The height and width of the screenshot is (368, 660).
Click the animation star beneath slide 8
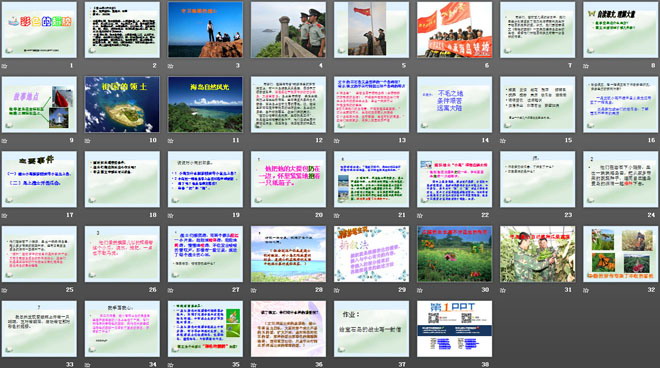(x=586, y=66)
